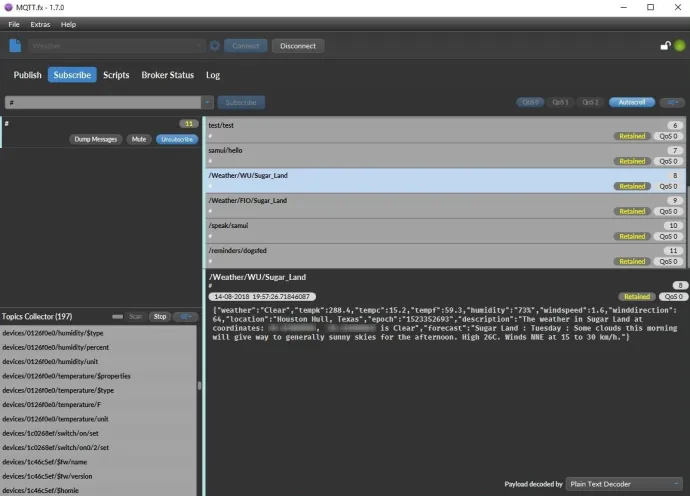Select topic devices/0126f0e0/humidity/unit
Viewport: 690px width, 496px height.
(98, 362)
